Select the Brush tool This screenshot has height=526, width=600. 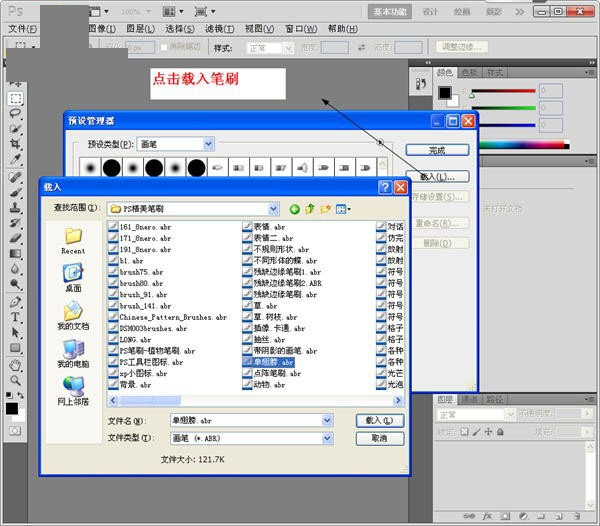pyautogui.click(x=16, y=192)
